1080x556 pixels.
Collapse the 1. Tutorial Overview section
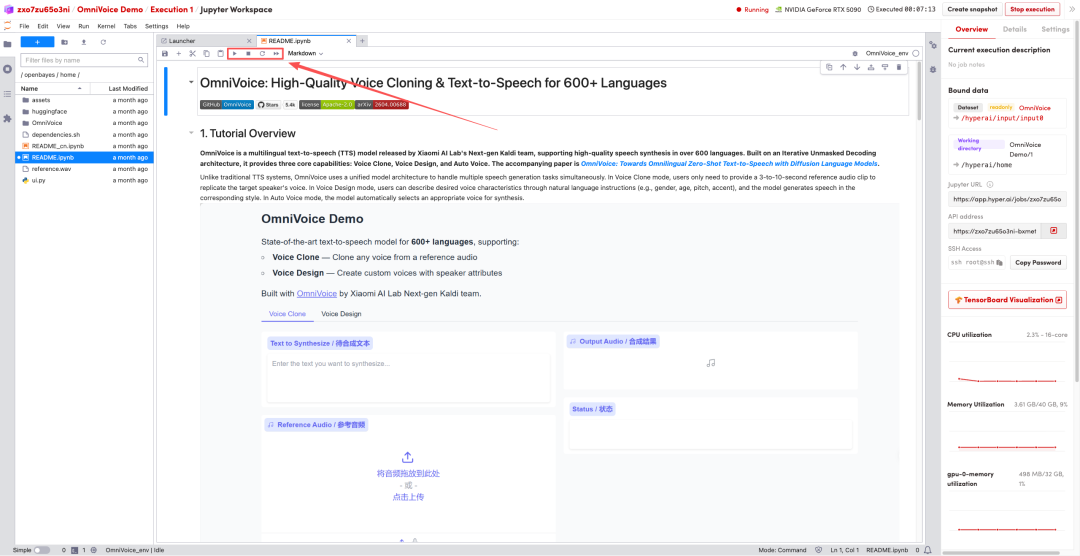191,133
